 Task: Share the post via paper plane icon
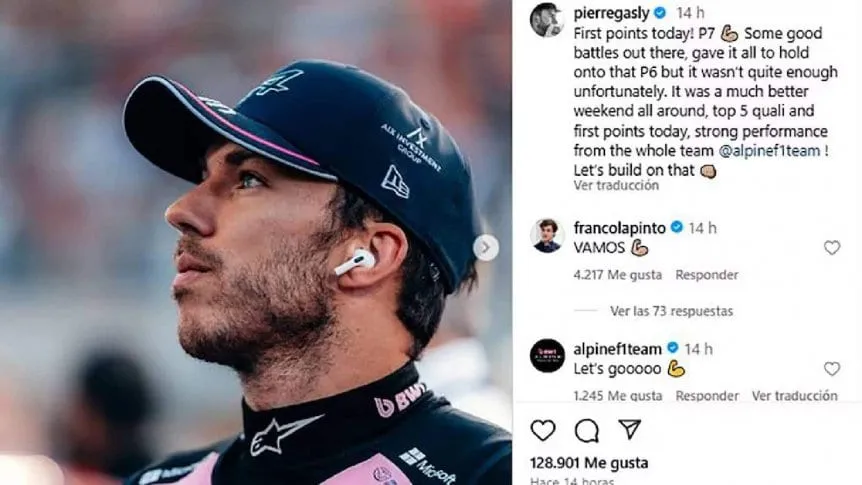(629, 430)
